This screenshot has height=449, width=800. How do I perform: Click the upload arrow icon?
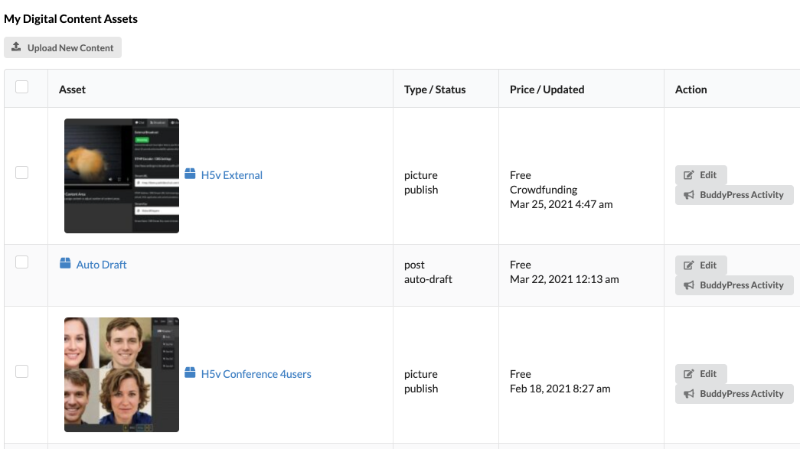click(16, 47)
